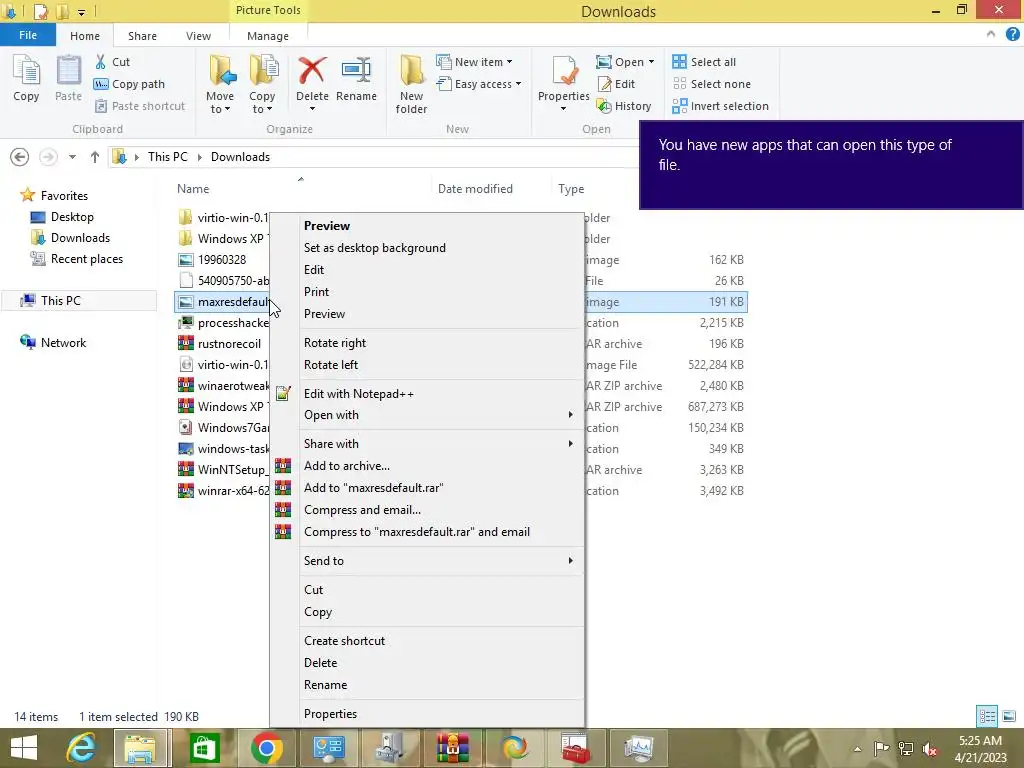This screenshot has width=1024, height=768.
Task: Click the Date modified column header
Action: click(475, 189)
